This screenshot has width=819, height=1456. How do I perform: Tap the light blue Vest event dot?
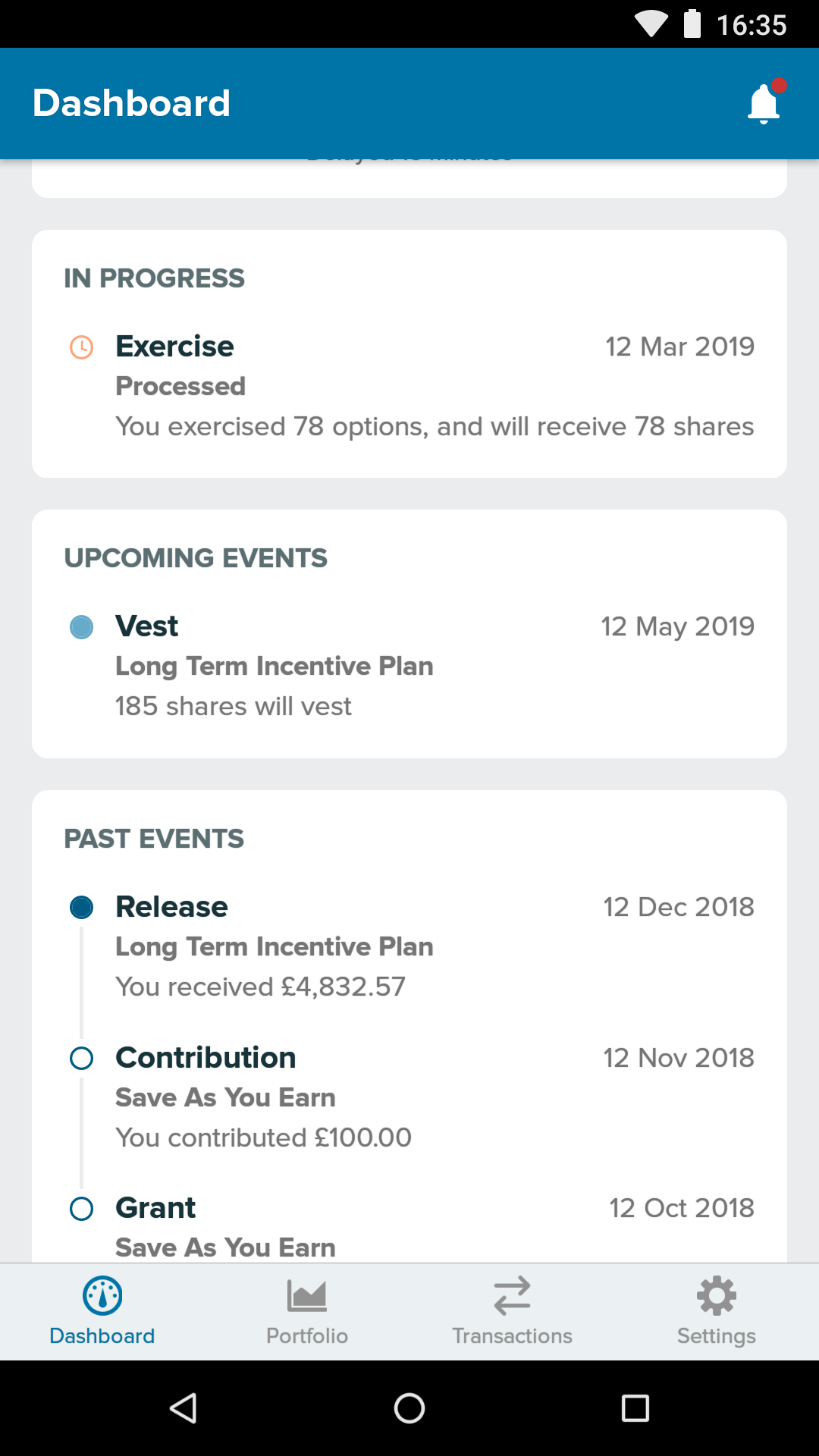[81, 627]
